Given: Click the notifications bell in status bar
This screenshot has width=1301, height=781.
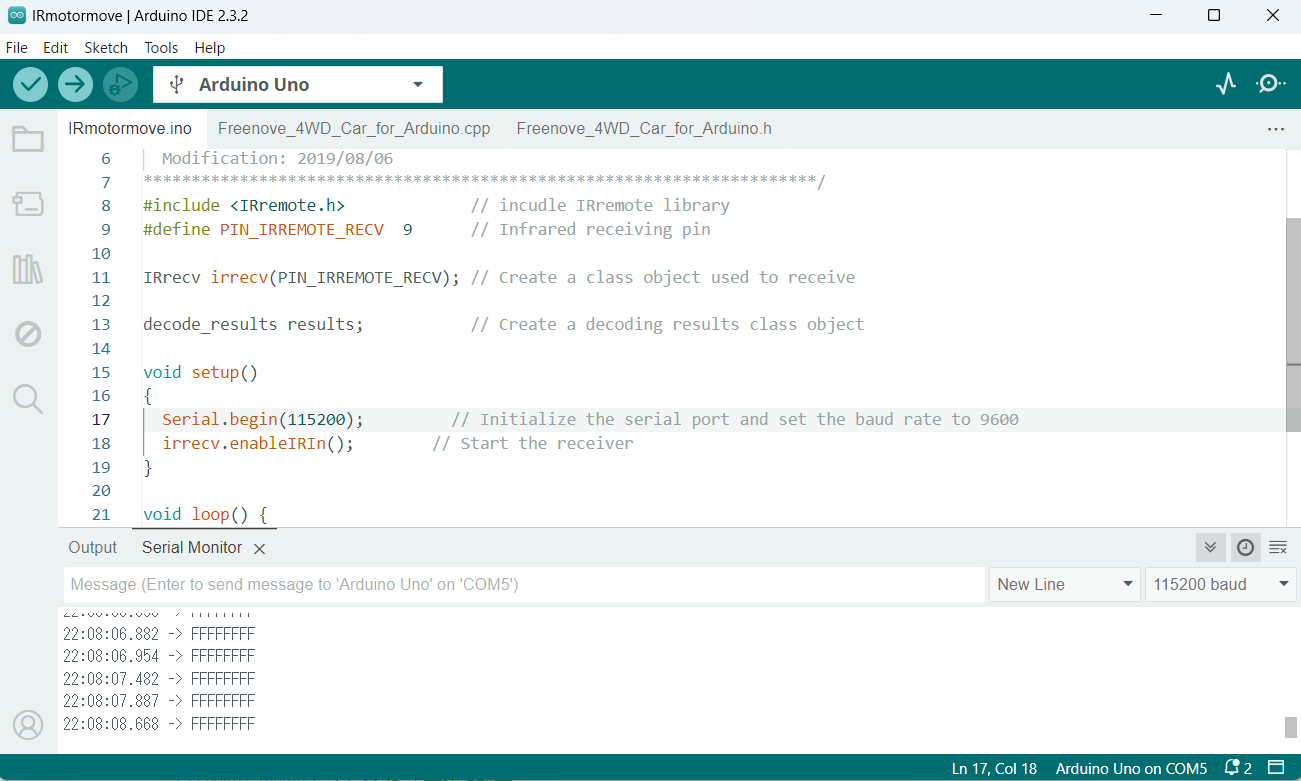Looking at the screenshot, I should [1238, 769].
